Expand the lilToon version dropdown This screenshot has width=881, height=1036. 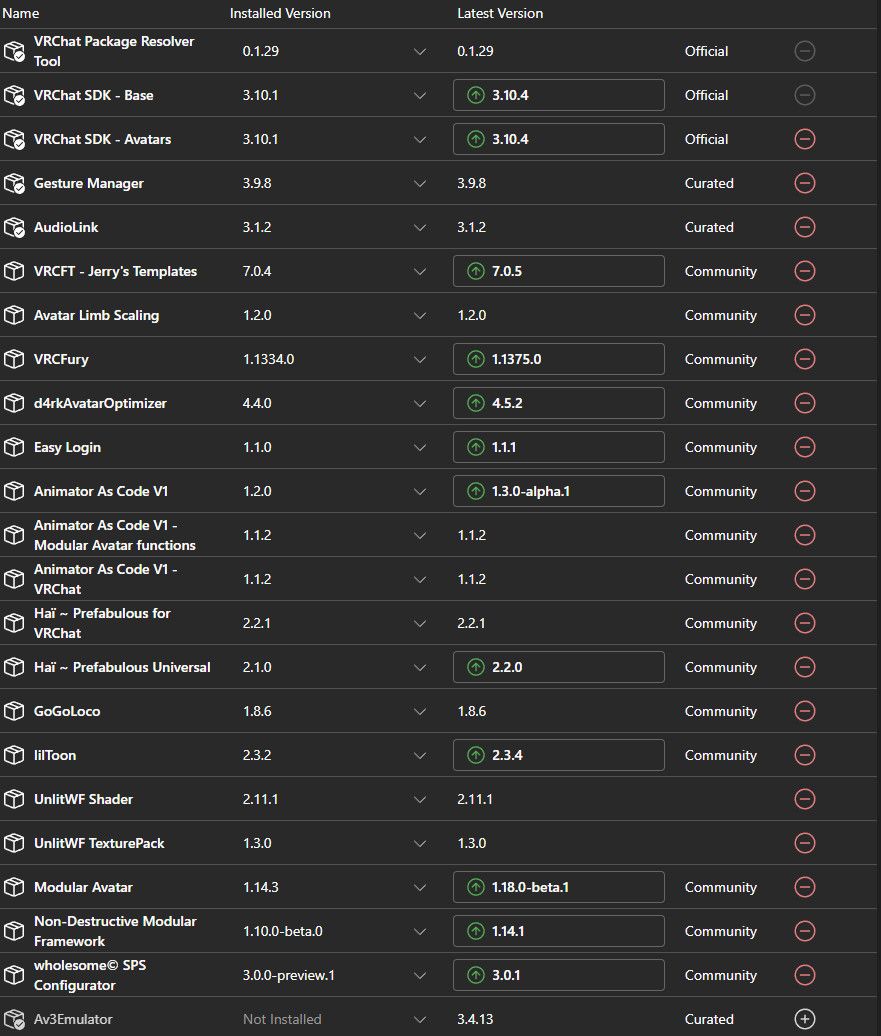(x=420, y=755)
